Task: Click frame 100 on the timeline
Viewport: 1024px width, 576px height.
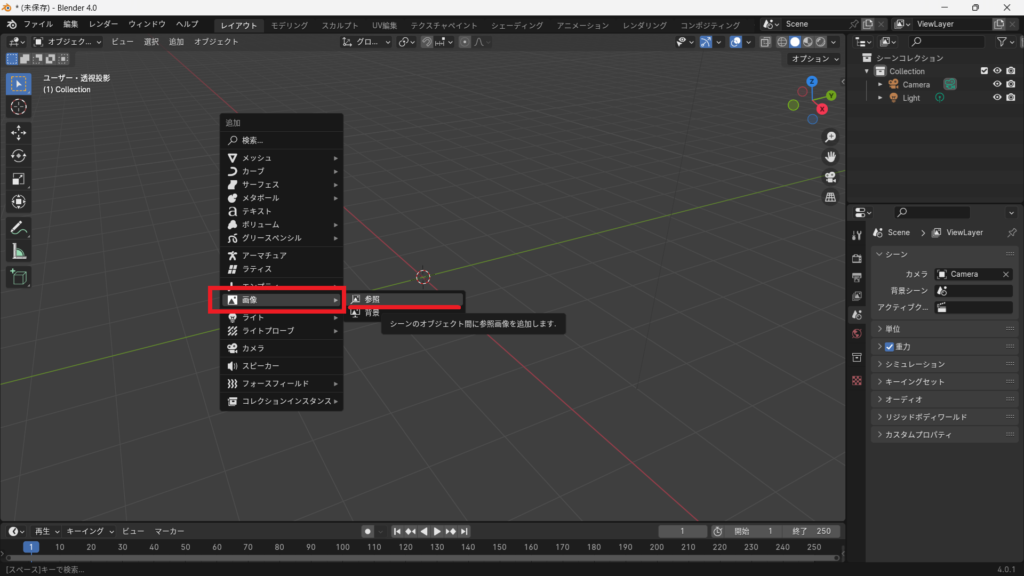Action: [342, 547]
